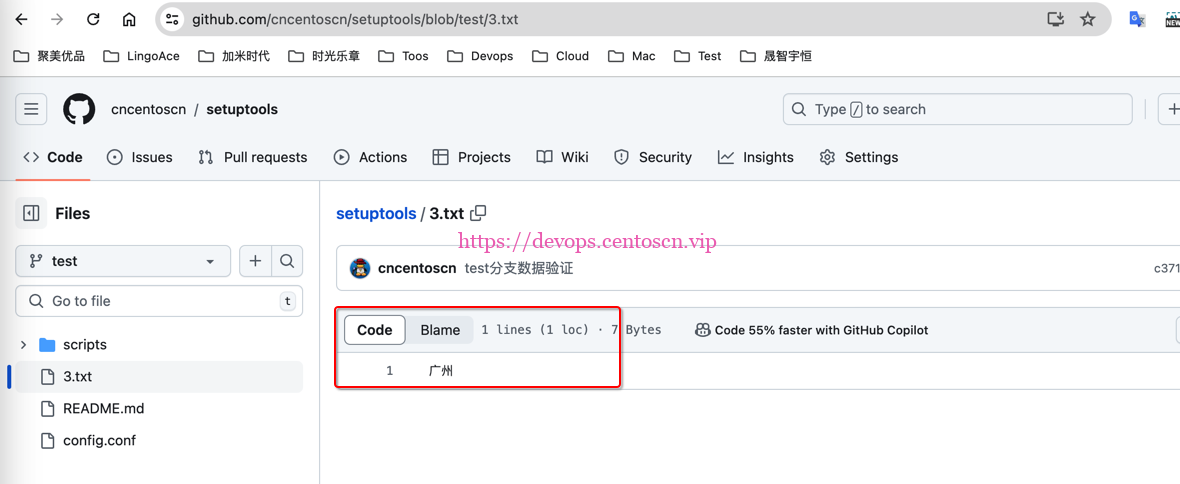This screenshot has height=484, width=1180.
Task: Click the GitHub logo home icon
Action: click(x=79, y=109)
